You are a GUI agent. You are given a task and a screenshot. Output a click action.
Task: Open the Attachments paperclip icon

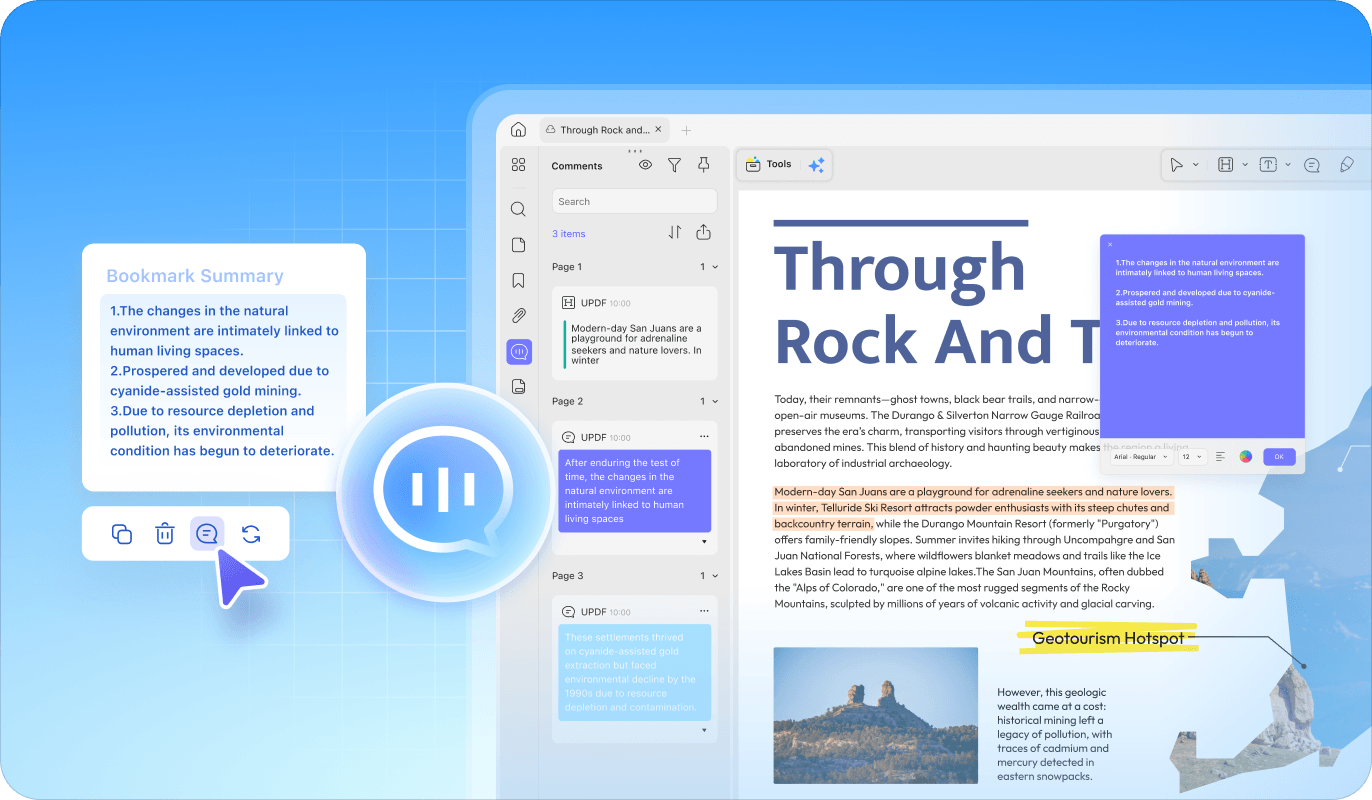point(518,316)
